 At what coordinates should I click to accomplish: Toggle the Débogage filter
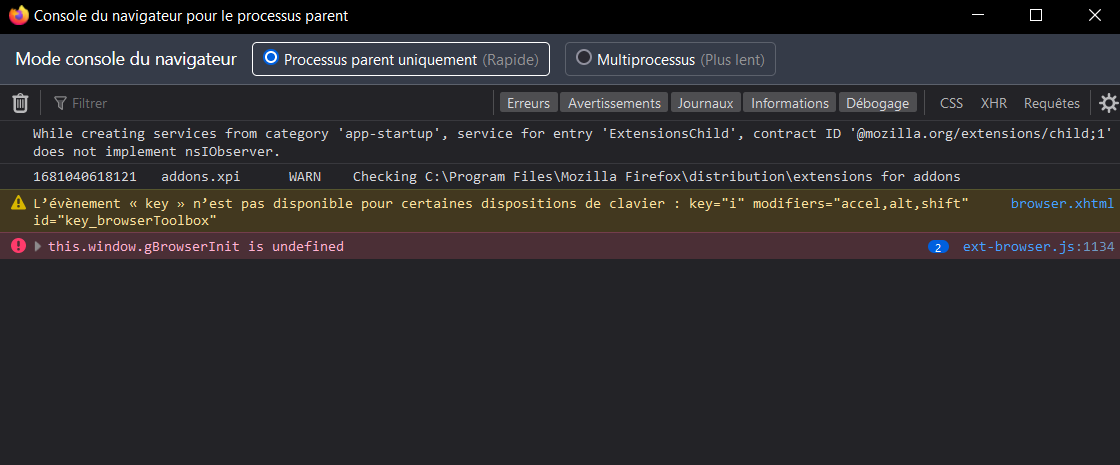(x=877, y=103)
